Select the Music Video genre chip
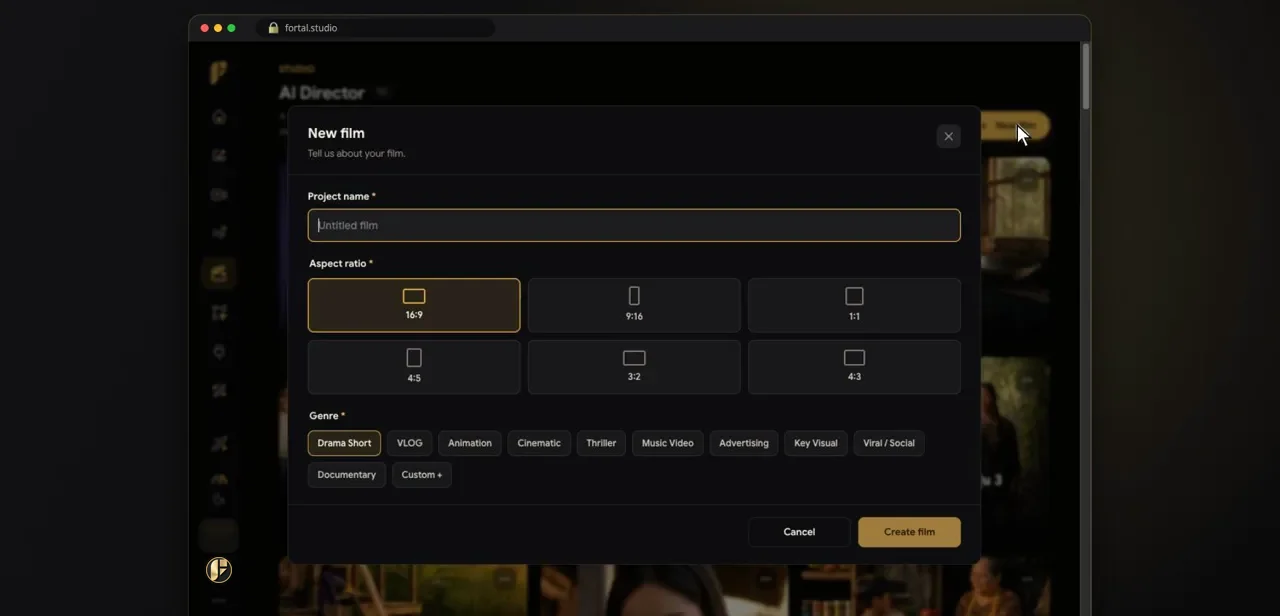 pos(667,443)
